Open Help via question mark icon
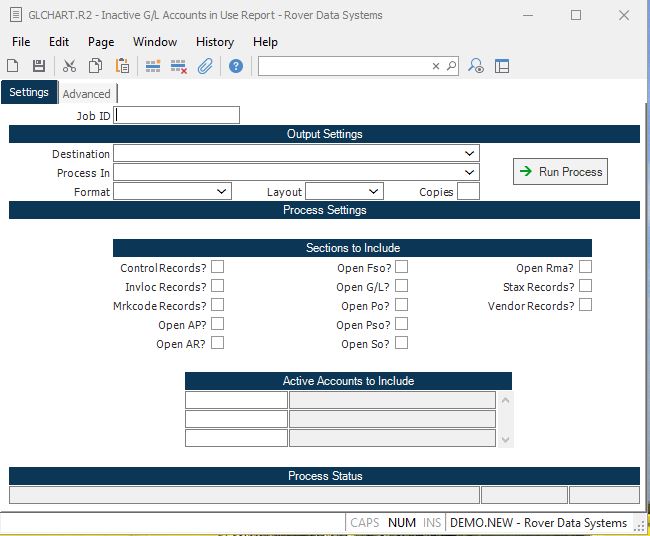Viewport: 650px width, 536px height. 236,66
